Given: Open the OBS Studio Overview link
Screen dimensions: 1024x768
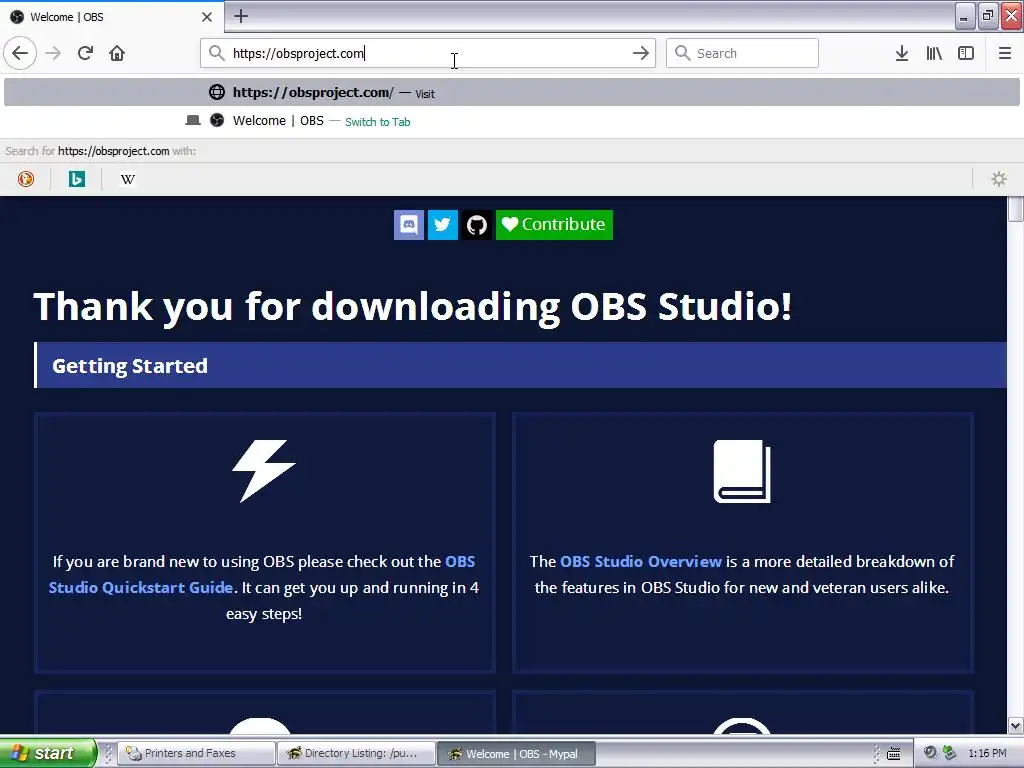Looking at the screenshot, I should 641,562.
